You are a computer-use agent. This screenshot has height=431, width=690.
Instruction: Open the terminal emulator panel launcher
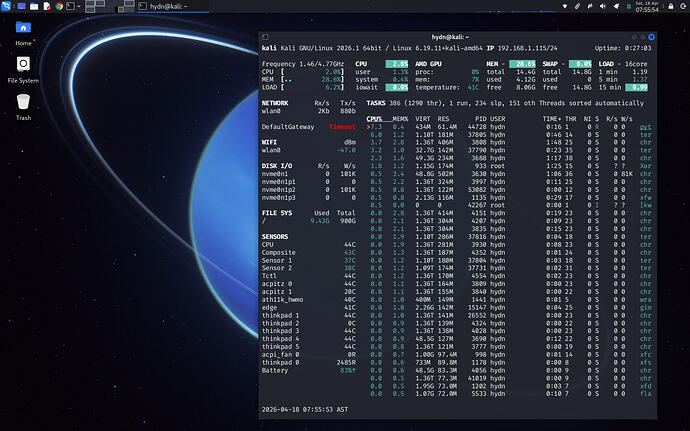[70, 6]
